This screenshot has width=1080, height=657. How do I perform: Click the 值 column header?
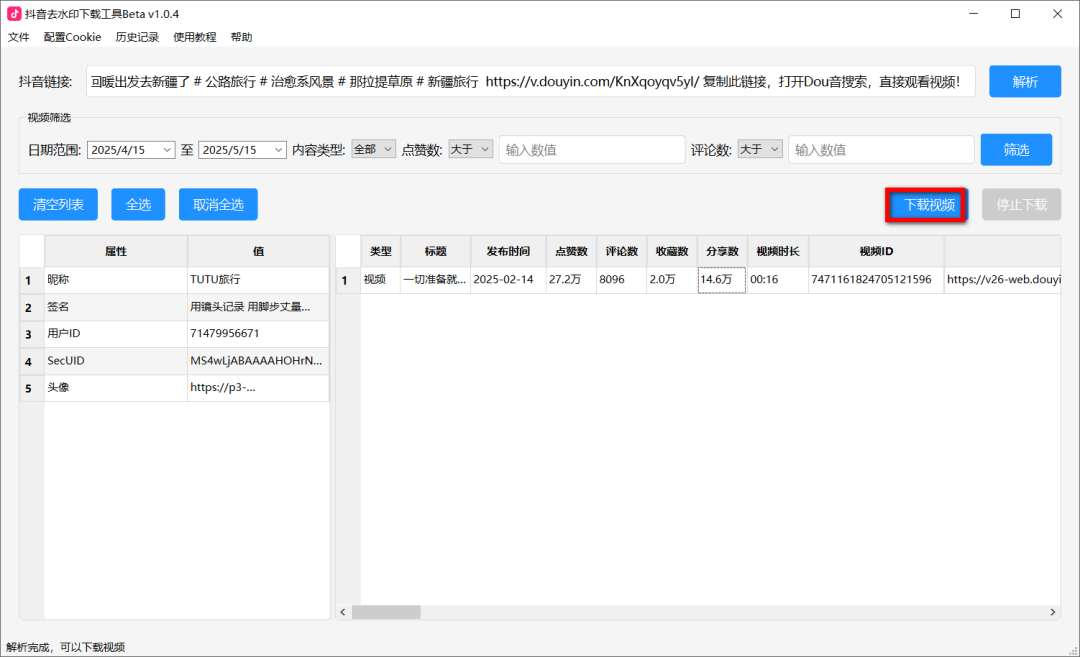click(258, 251)
